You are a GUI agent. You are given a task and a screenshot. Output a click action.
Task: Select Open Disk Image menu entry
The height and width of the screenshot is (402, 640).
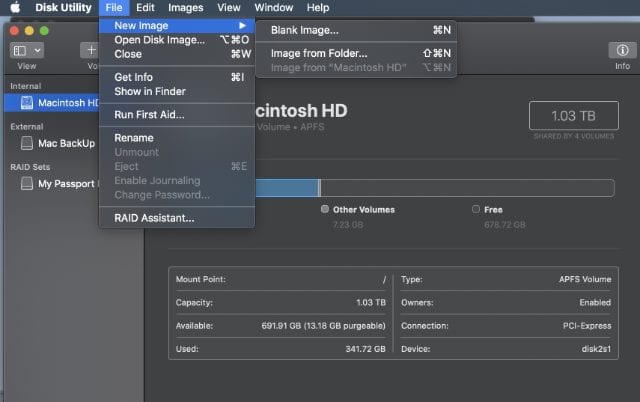click(159, 40)
